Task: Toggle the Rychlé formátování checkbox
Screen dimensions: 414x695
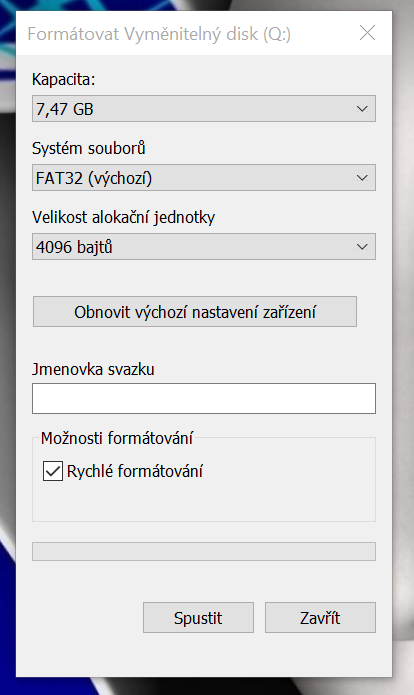Action: [53, 471]
